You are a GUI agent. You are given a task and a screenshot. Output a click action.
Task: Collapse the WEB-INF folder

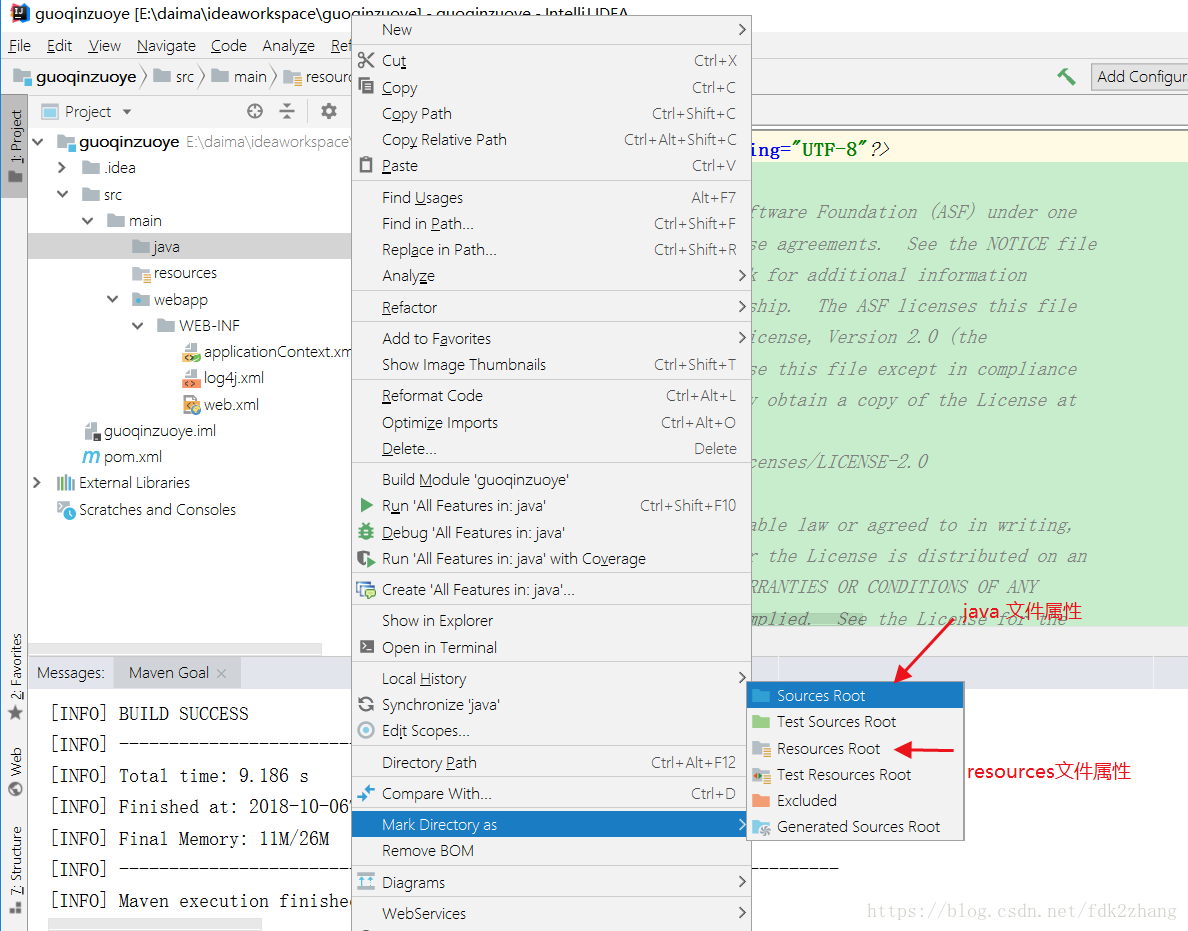(x=138, y=326)
